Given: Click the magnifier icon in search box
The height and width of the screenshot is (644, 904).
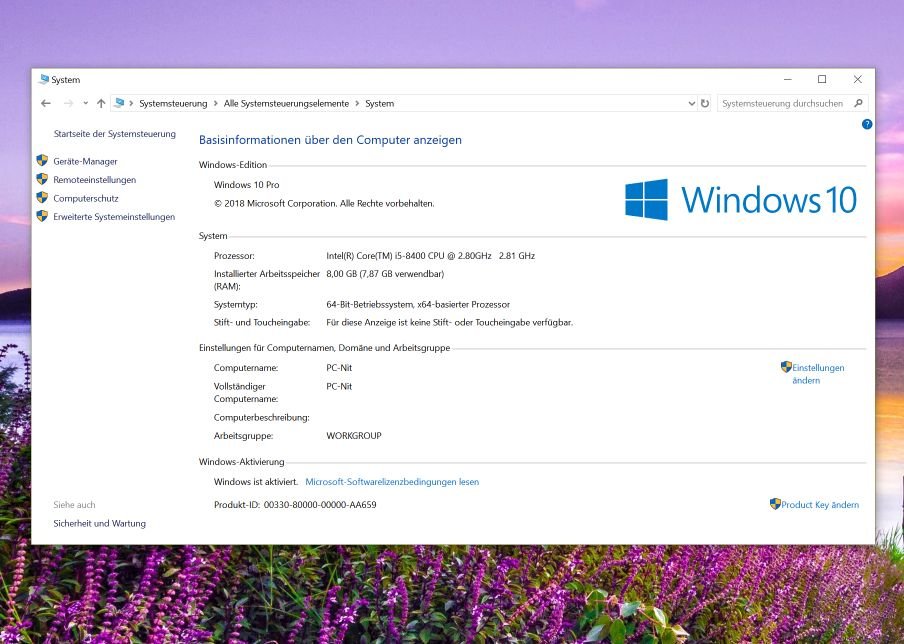Looking at the screenshot, I should pos(859,103).
